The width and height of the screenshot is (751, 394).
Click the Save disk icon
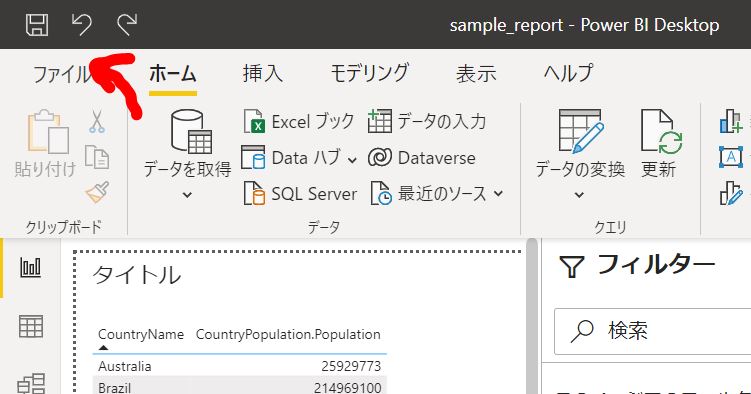(x=37, y=24)
